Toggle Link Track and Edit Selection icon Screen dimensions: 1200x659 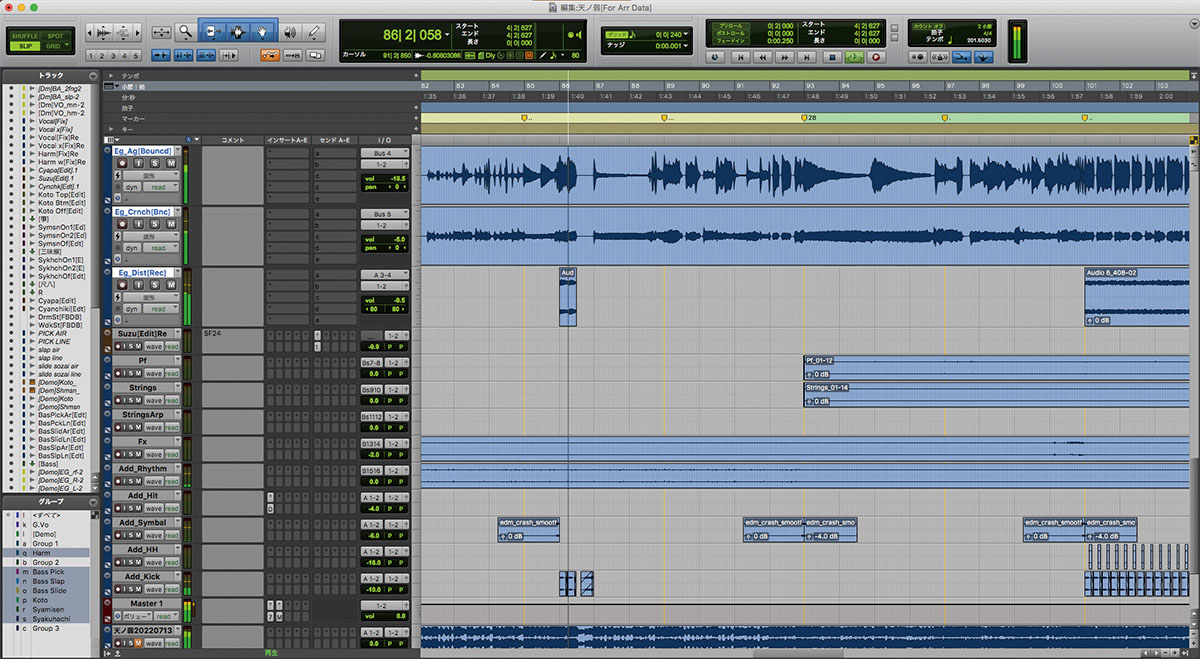[206, 55]
